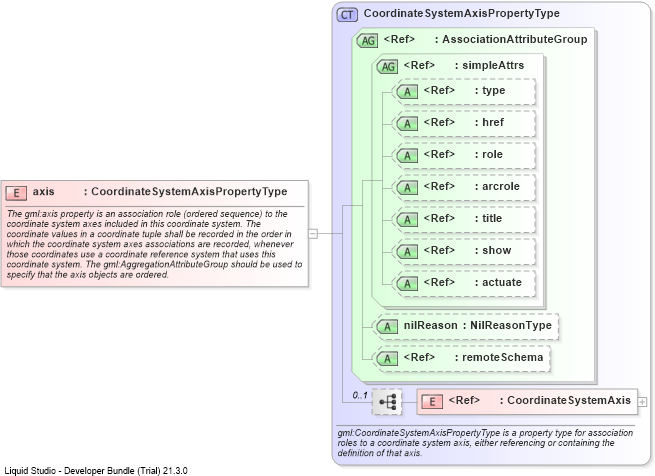Click the A icon of nilReason attribute
The height and width of the screenshot is (476, 655).
[387, 327]
